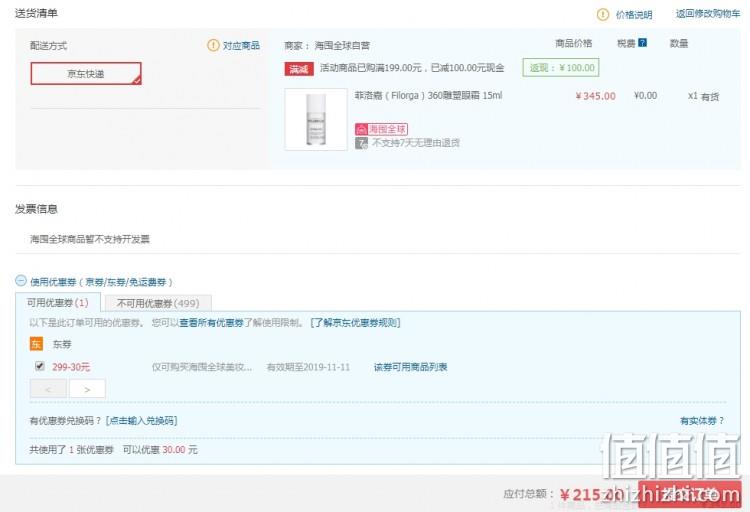Click the 299-30元 coupon label
750x512 pixels.
tap(71, 367)
